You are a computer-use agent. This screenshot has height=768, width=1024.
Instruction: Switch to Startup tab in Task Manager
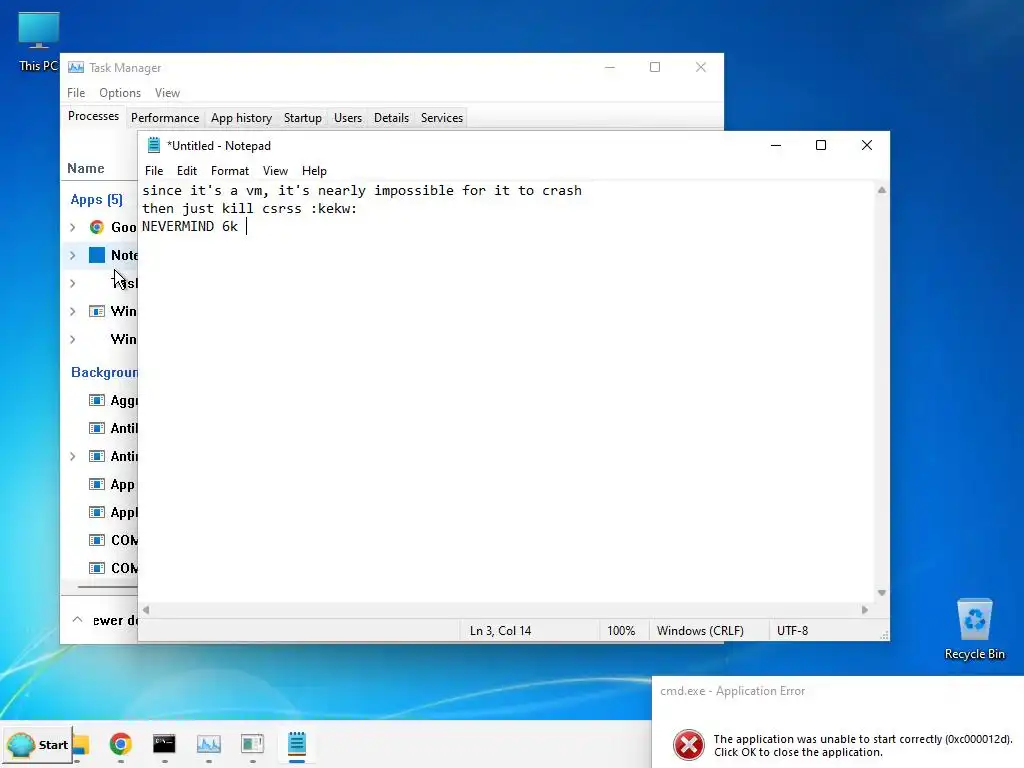pos(302,118)
